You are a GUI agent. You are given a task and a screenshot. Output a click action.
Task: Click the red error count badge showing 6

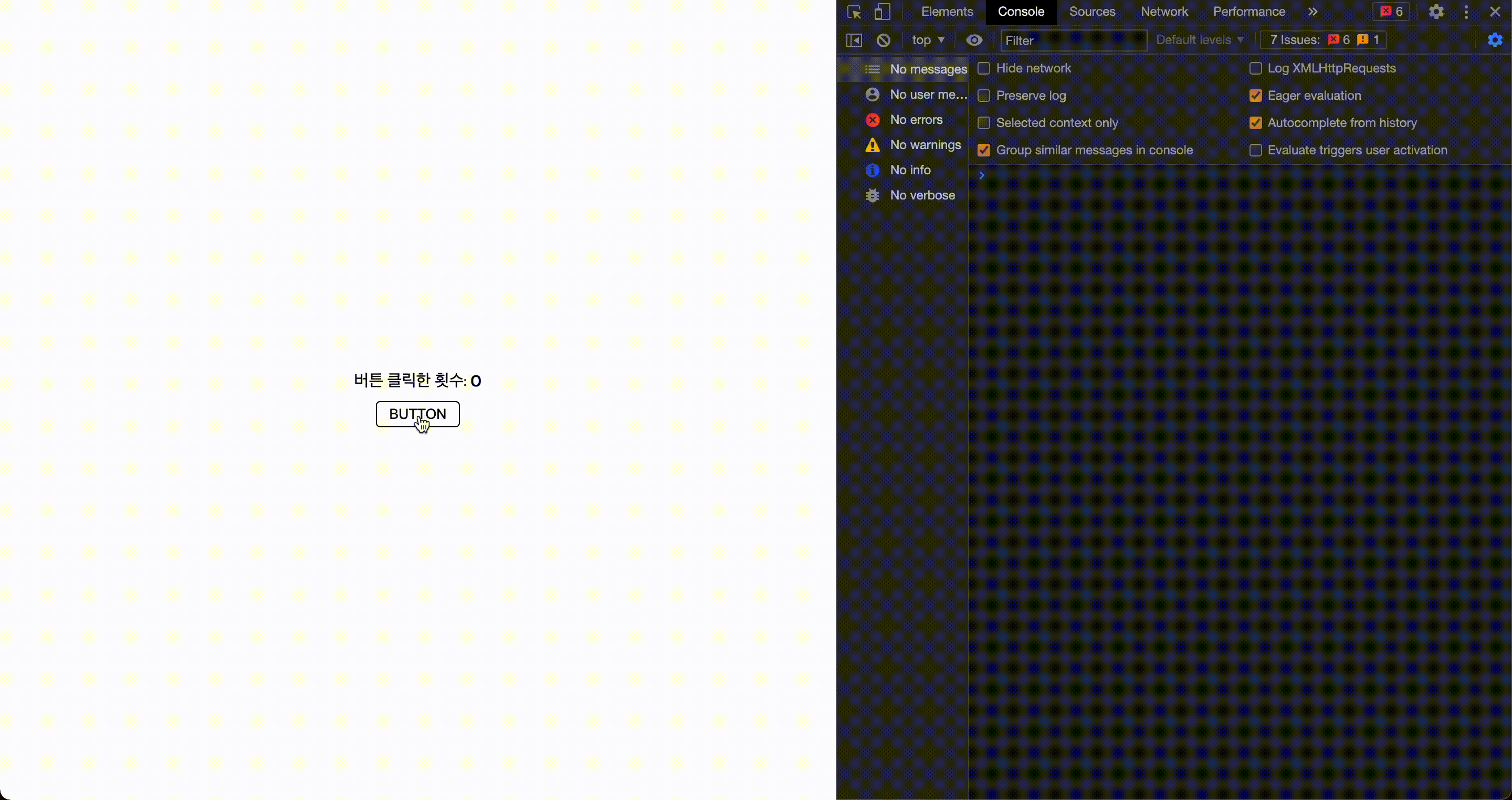pyautogui.click(x=1391, y=12)
